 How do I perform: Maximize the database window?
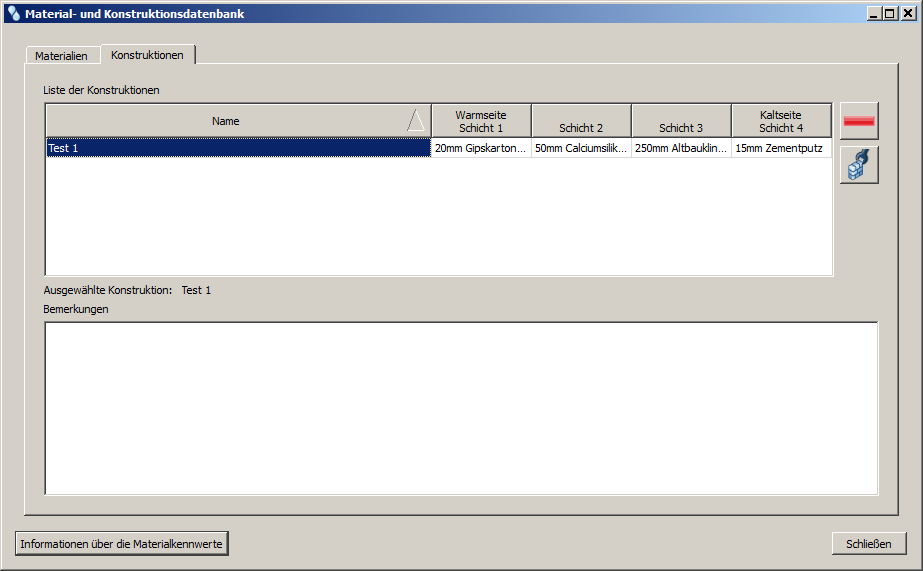(x=890, y=14)
